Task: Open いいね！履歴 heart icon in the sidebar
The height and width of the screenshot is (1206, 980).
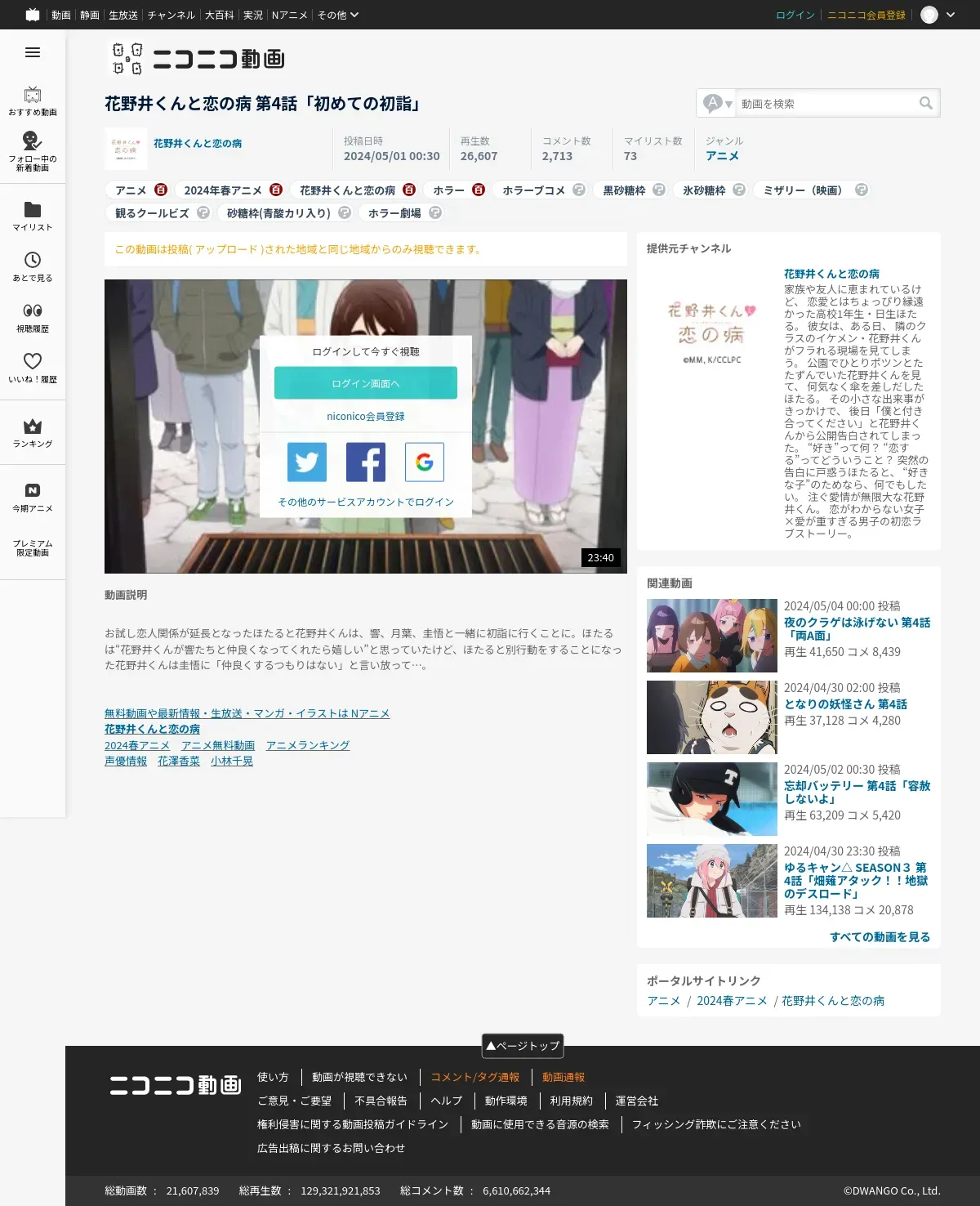Action: click(x=33, y=361)
